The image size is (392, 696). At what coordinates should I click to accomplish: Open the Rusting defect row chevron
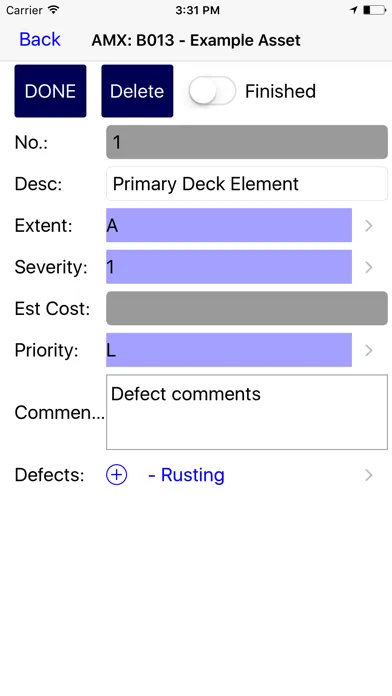pos(368,475)
